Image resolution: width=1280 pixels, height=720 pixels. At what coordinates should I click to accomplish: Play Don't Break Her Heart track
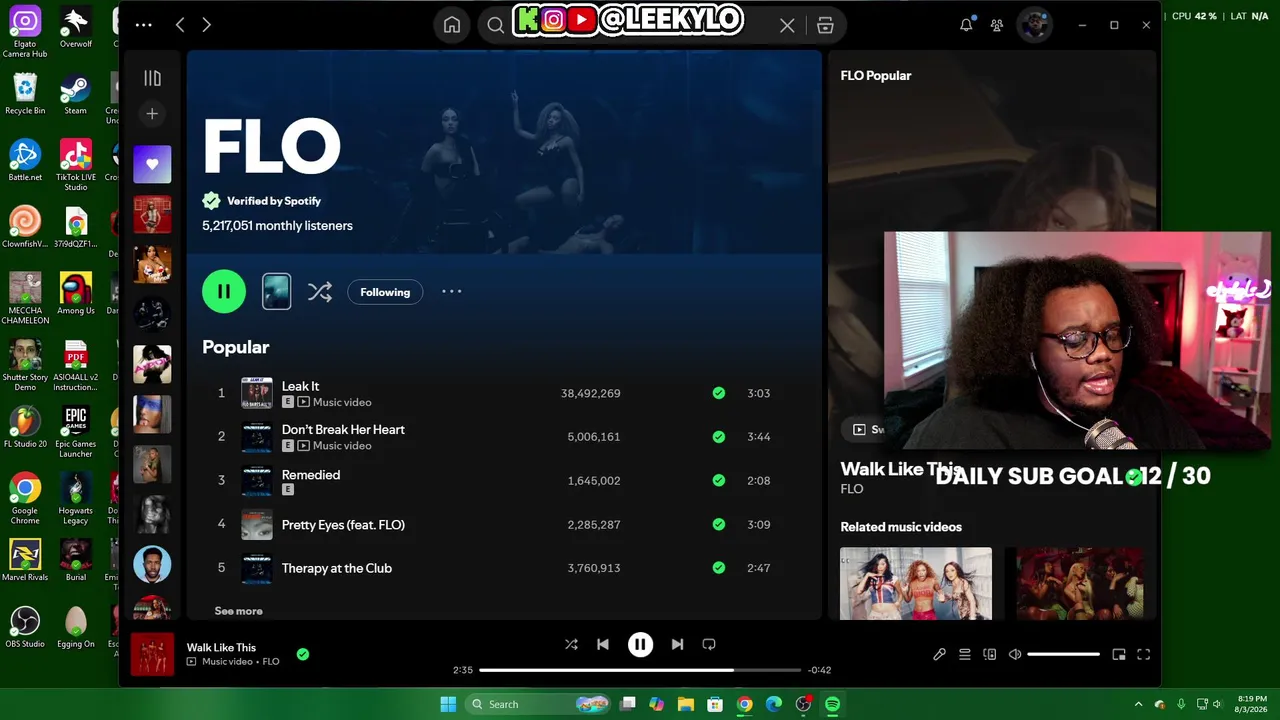343,430
